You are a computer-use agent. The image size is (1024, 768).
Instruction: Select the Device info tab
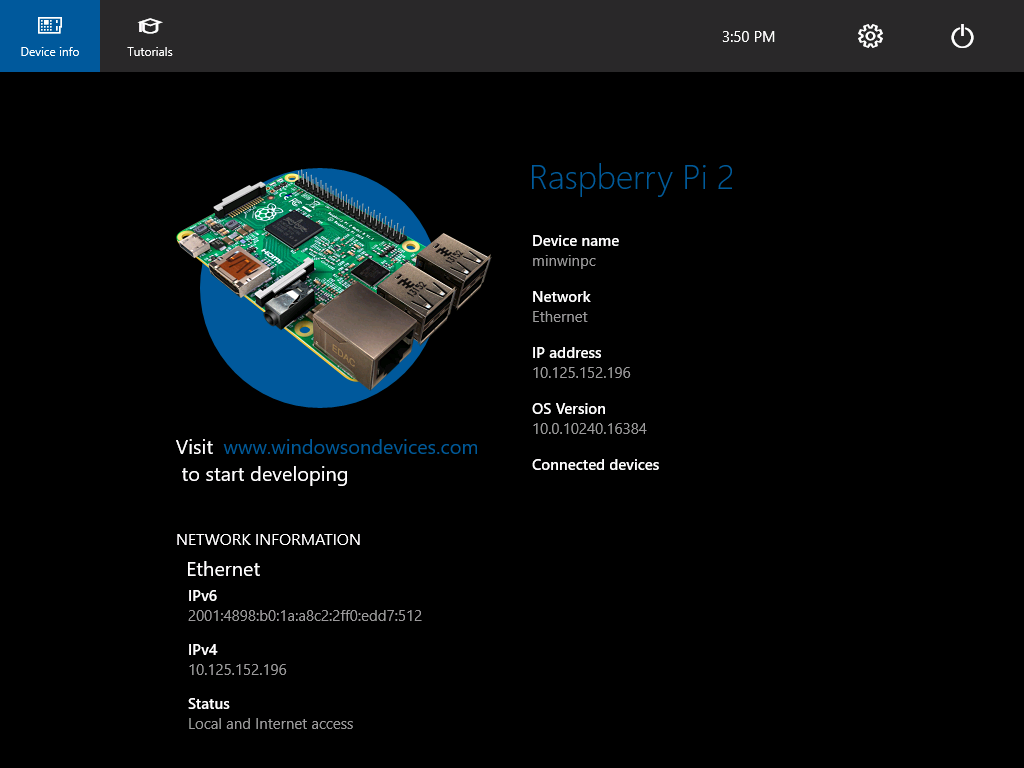click(x=49, y=36)
